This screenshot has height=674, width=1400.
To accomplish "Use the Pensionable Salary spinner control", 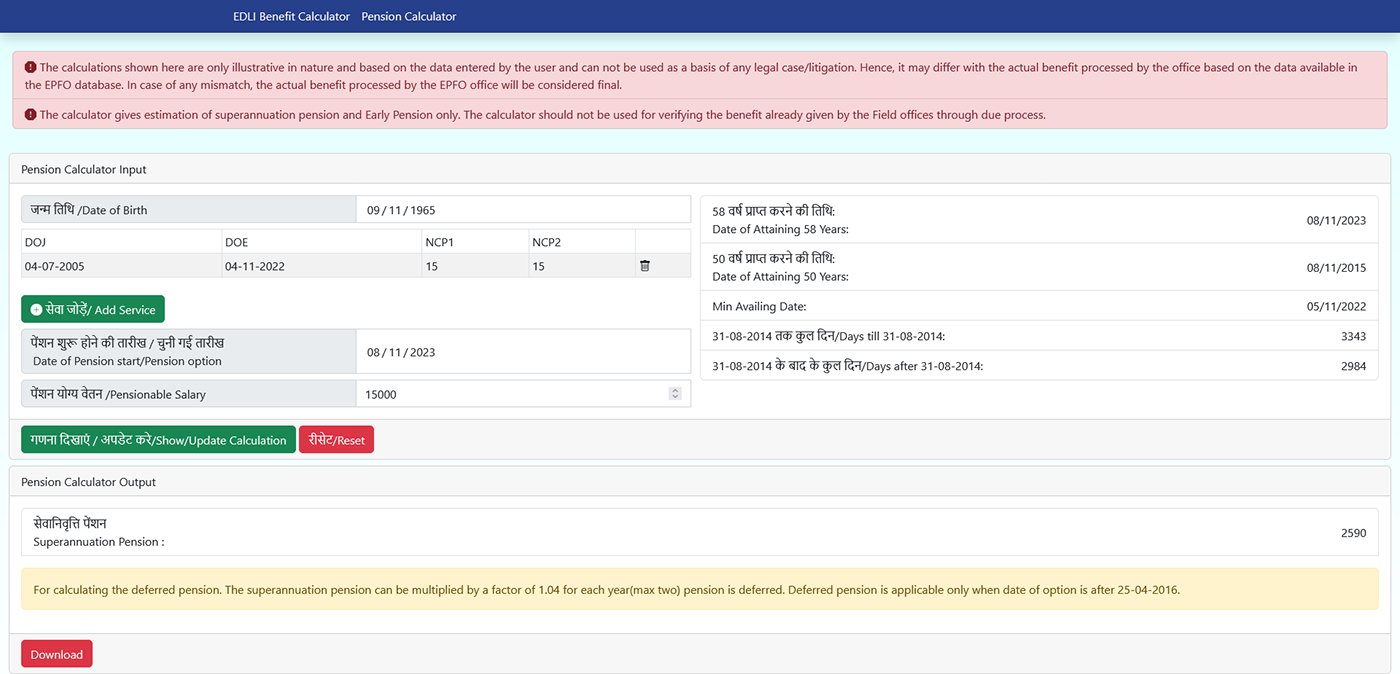I will coord(675,394).
